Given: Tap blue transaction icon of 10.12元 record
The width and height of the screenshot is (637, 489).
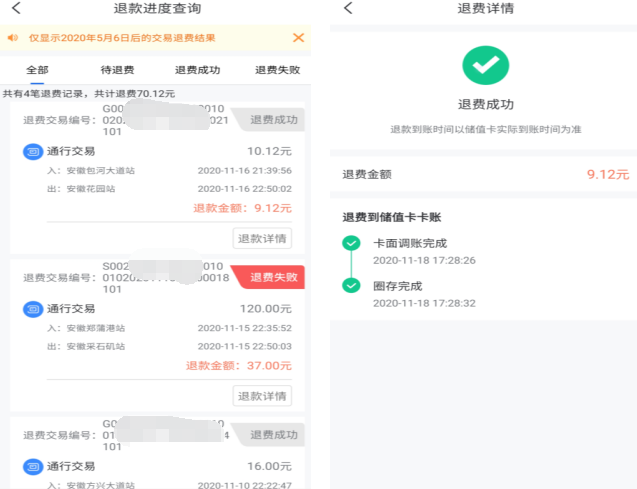Looking at the screenshot, I should (32, 152).
